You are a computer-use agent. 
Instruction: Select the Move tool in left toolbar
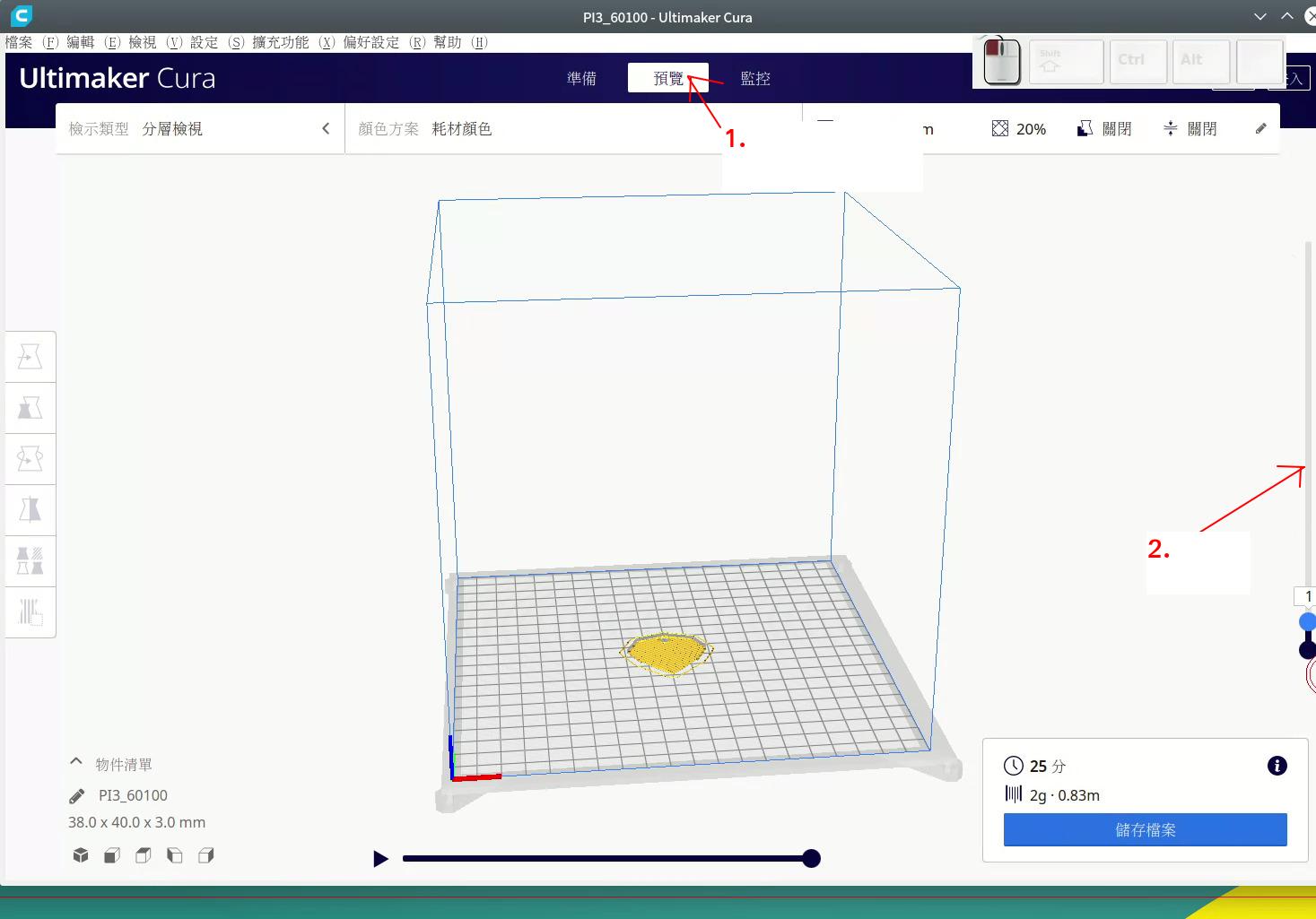31,357
